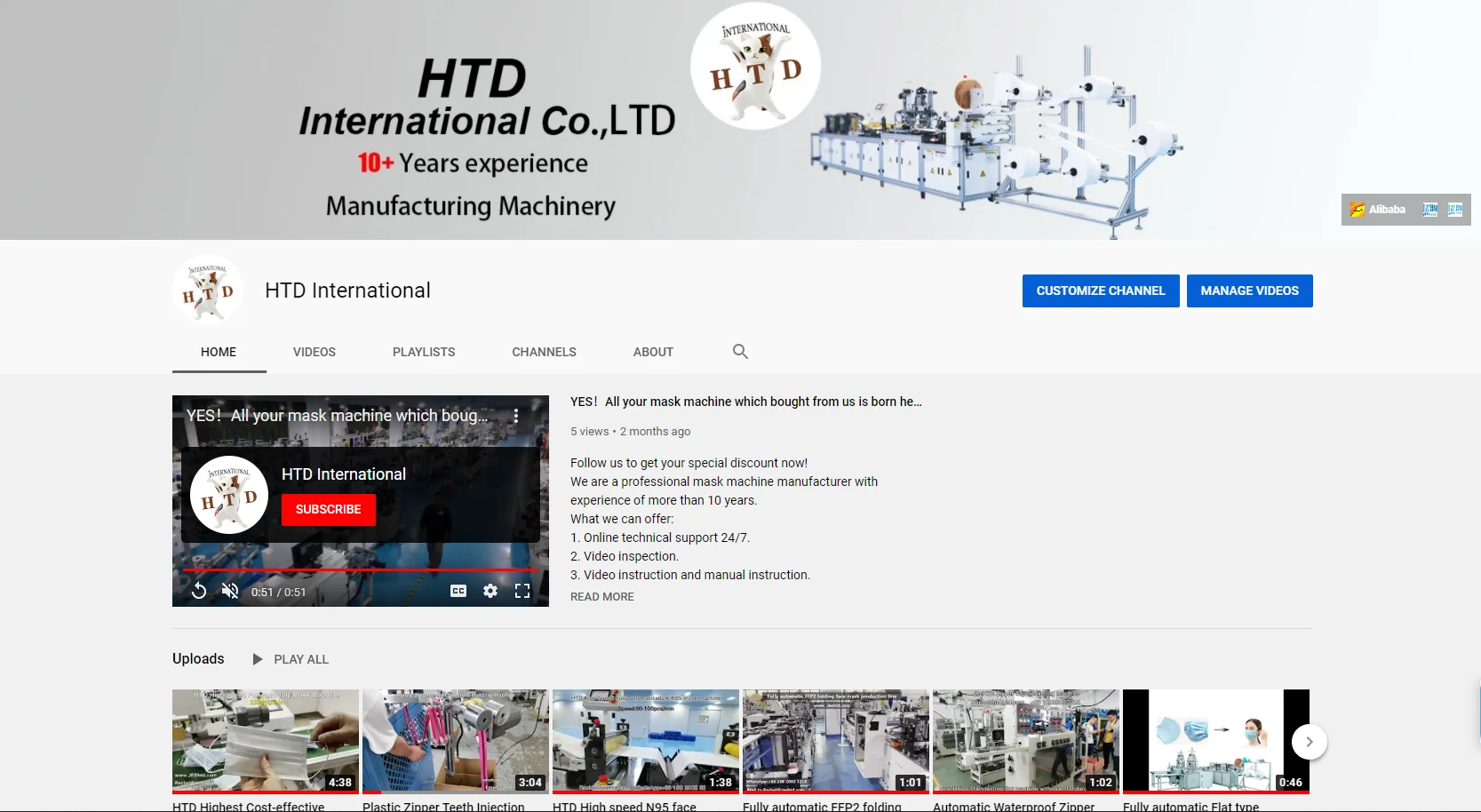1481x812 pixels.
Task: Click the Alibaba banner link
Action: point(1378,210)
